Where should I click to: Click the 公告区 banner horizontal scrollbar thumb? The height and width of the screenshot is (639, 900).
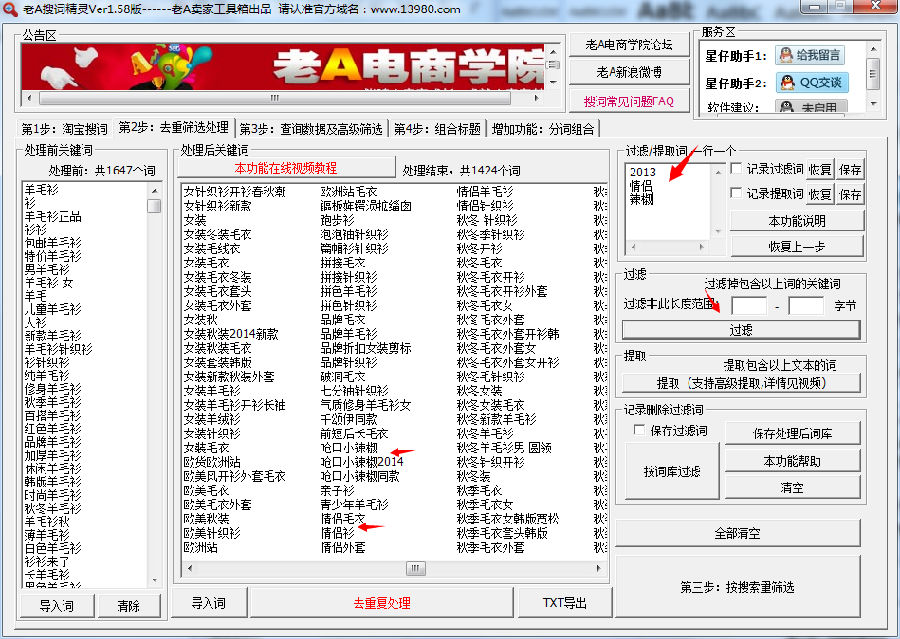(274, 98)
